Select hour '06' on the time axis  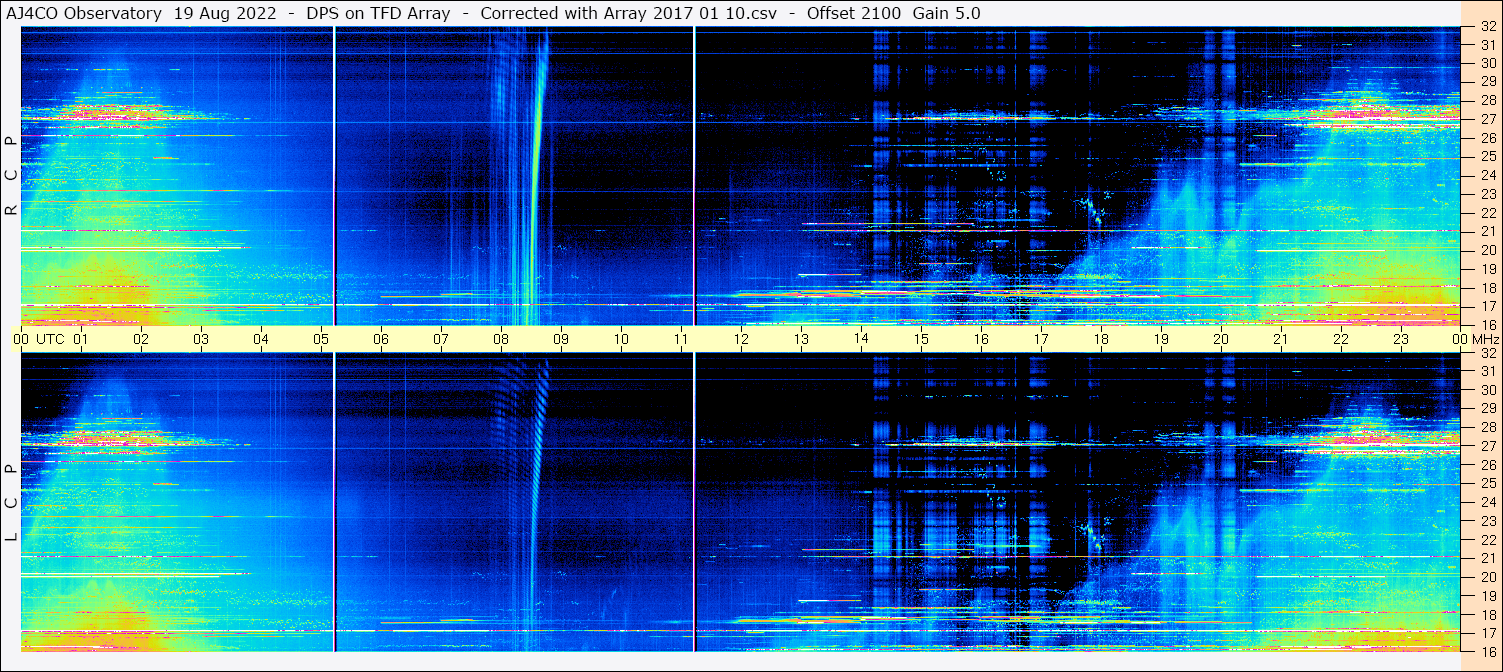click(x=382, y=339)
